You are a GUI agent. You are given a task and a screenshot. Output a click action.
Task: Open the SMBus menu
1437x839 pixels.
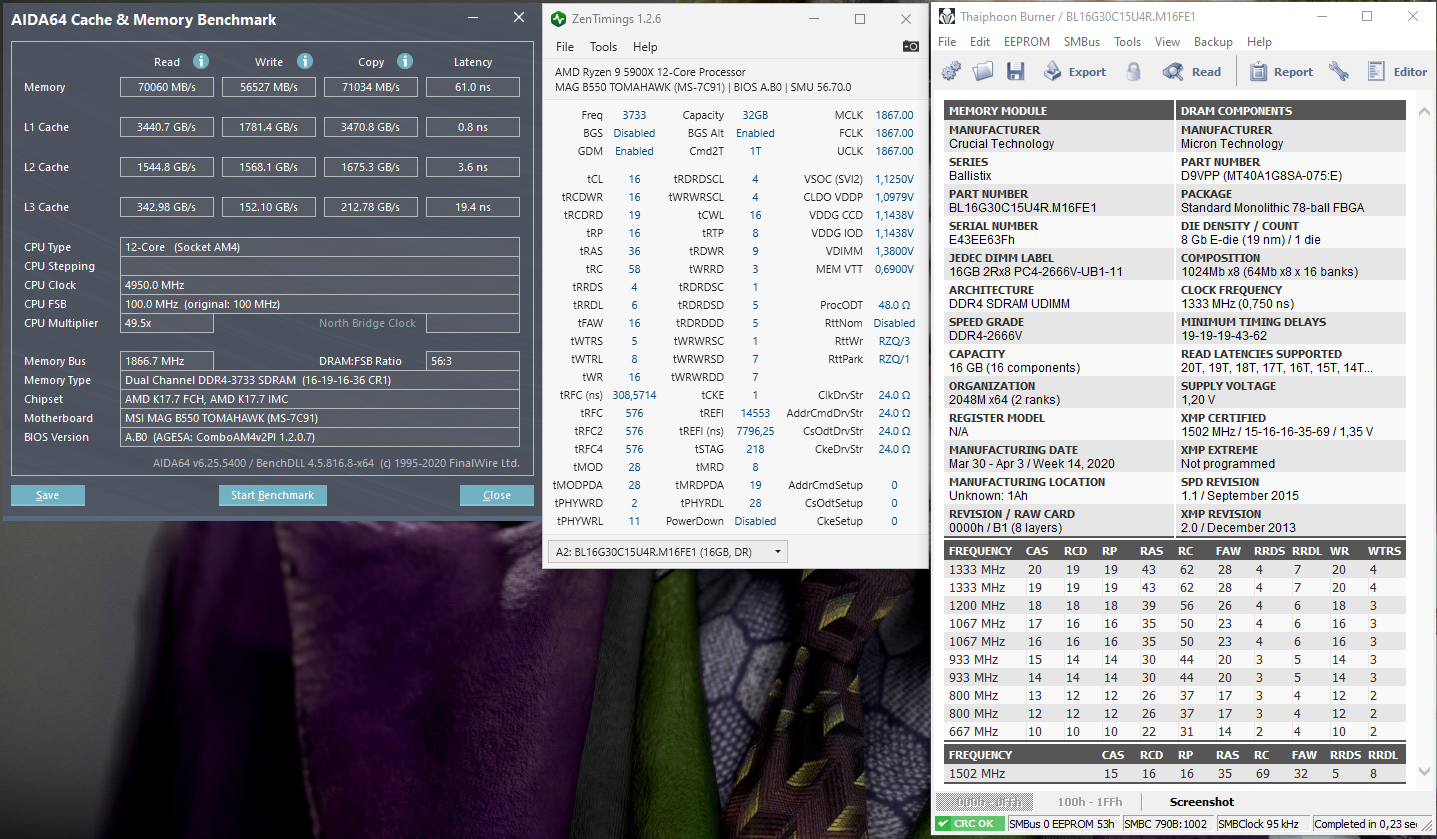click(x=1081, y=42)
